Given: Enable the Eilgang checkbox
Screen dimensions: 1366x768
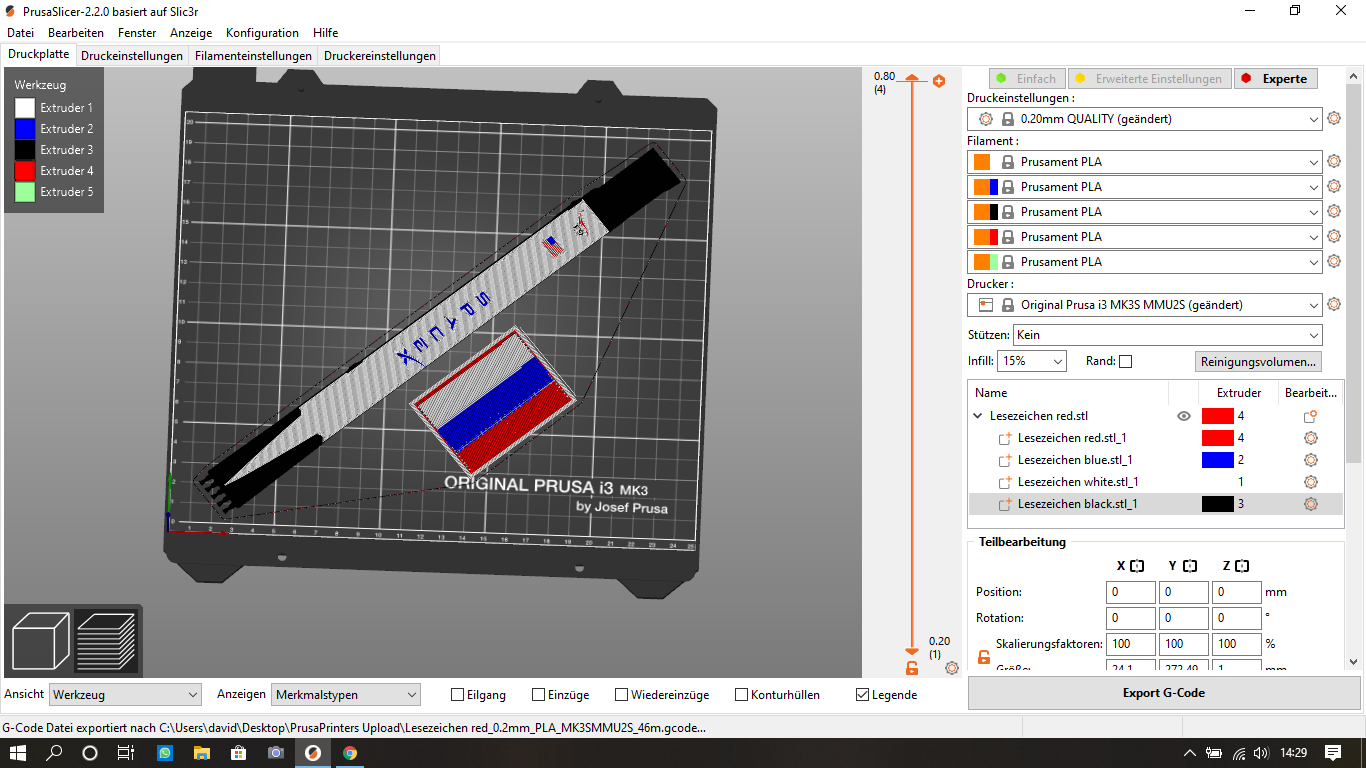Looking at the screenshot, I should pos(458,695).
